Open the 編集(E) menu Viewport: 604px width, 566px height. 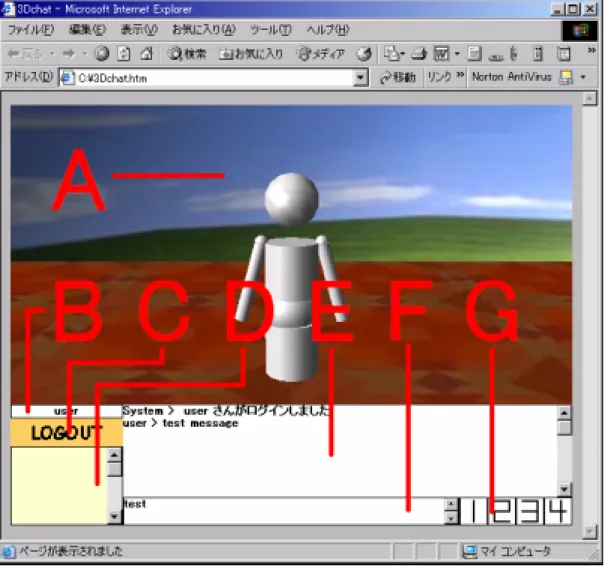click(x=87, y=30)
